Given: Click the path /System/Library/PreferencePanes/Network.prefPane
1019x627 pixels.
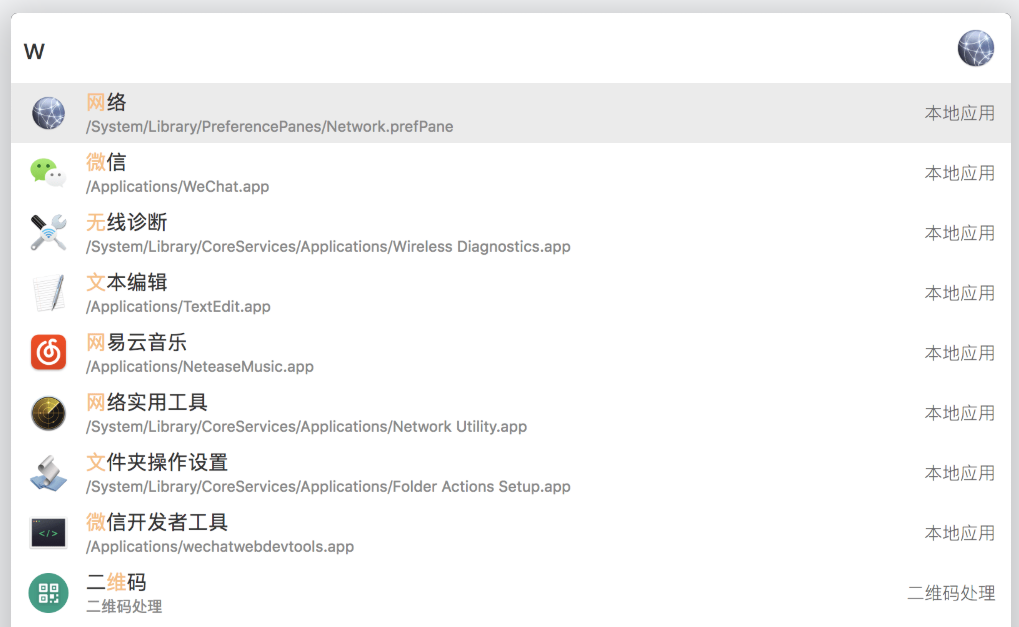Looking at the screenshot, I should click(270, 127).
